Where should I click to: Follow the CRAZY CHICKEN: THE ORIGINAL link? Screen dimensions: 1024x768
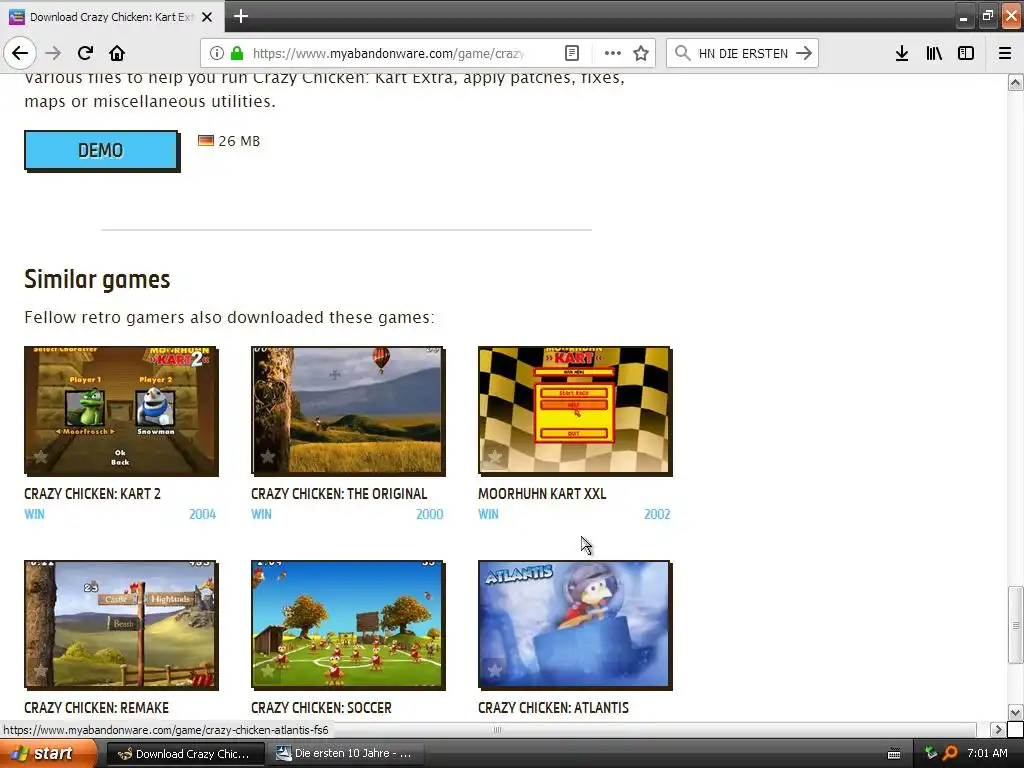click(x=339, y=494)
